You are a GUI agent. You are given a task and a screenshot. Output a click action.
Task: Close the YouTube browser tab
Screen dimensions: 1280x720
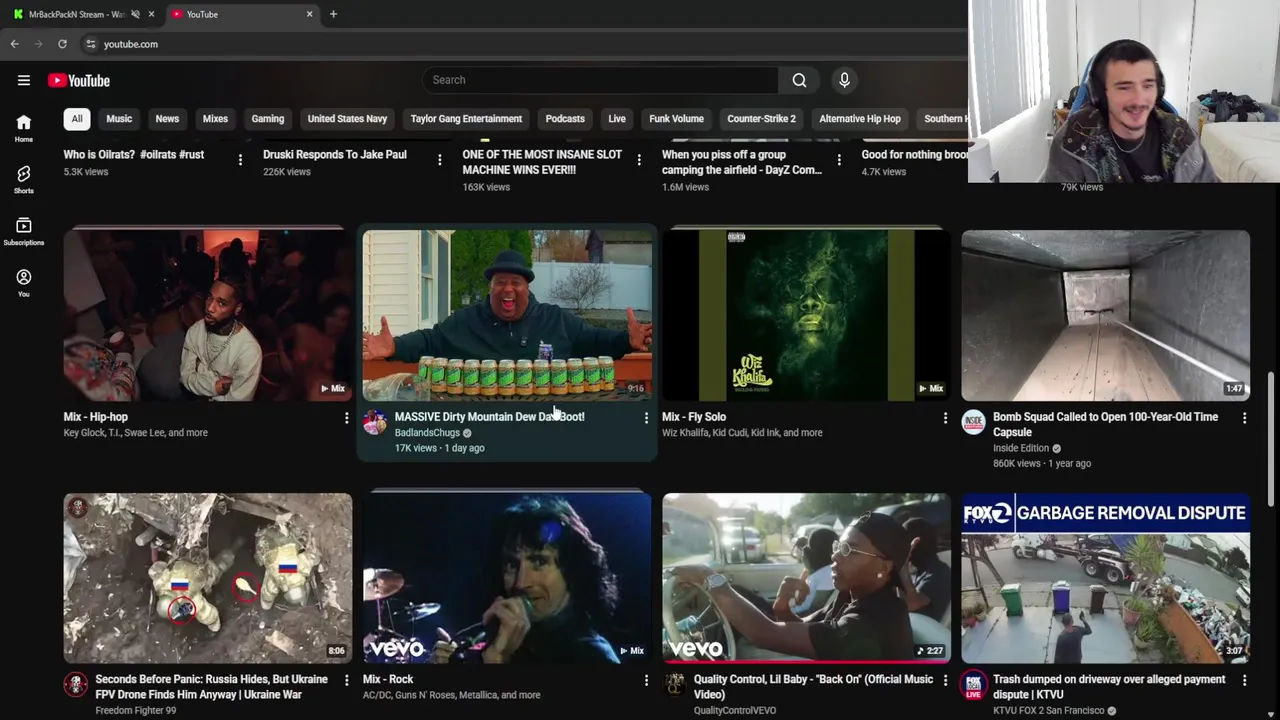click(309, 14)
